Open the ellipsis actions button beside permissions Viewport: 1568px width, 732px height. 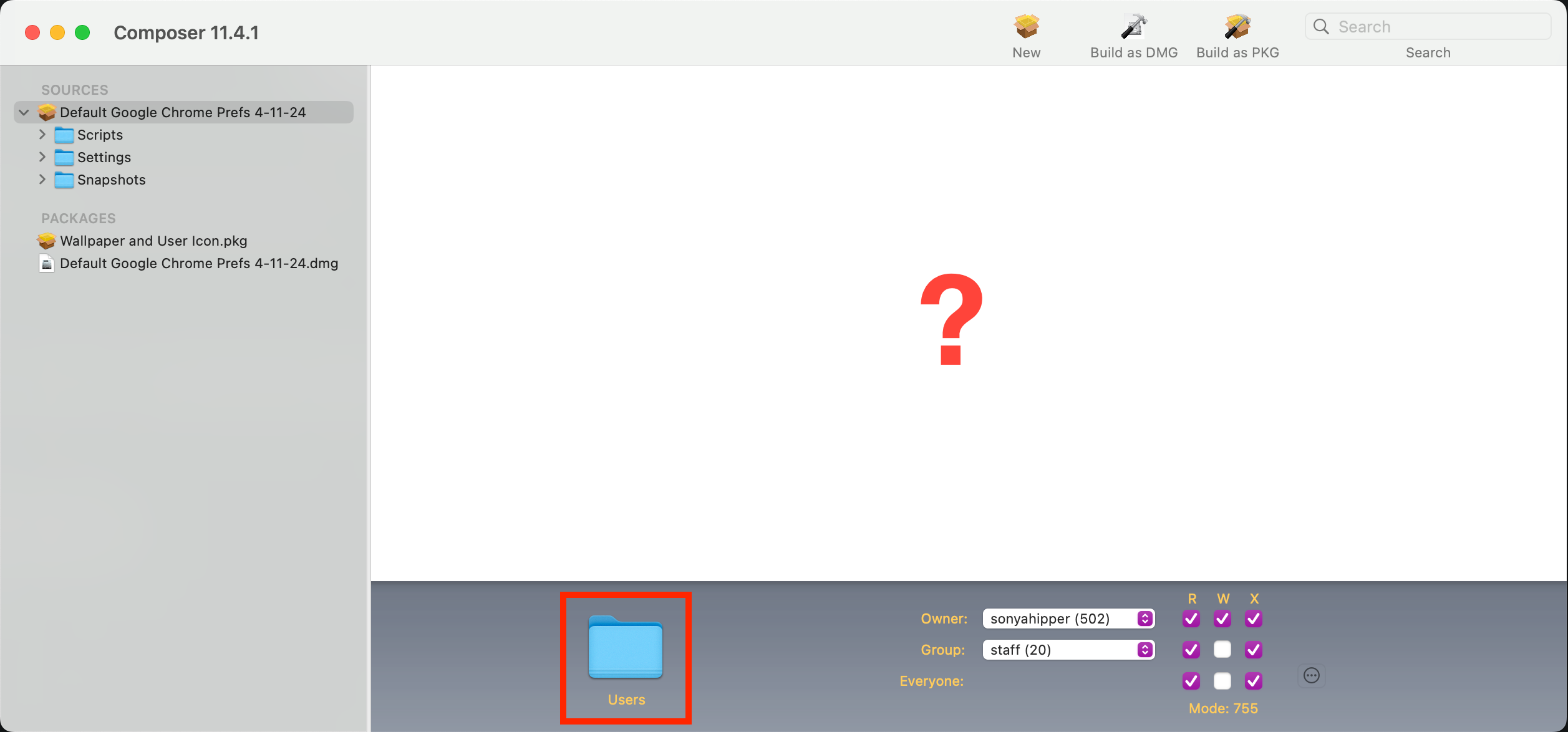tap(1312, 675)
